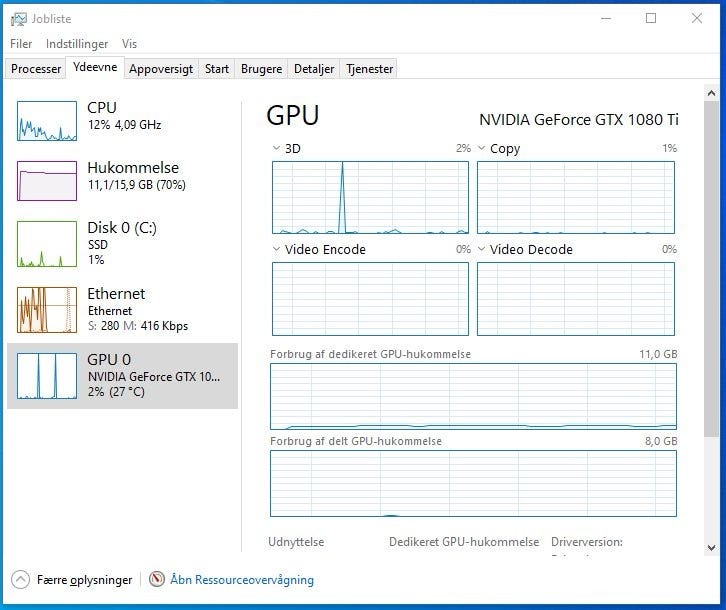Open the Indstillinger menu

click(77, 44)
